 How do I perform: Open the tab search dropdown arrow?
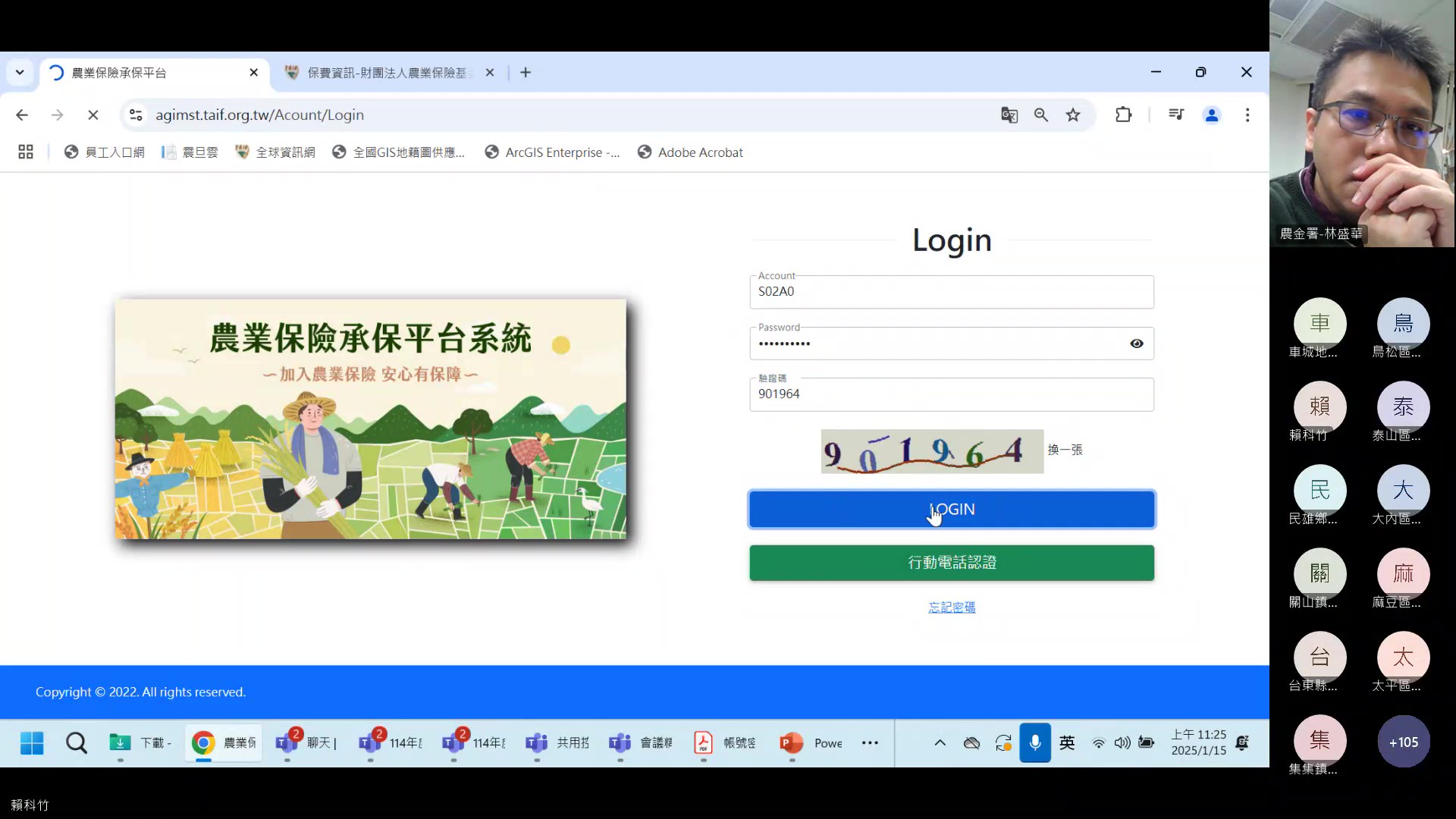click(x=20, y=73)
